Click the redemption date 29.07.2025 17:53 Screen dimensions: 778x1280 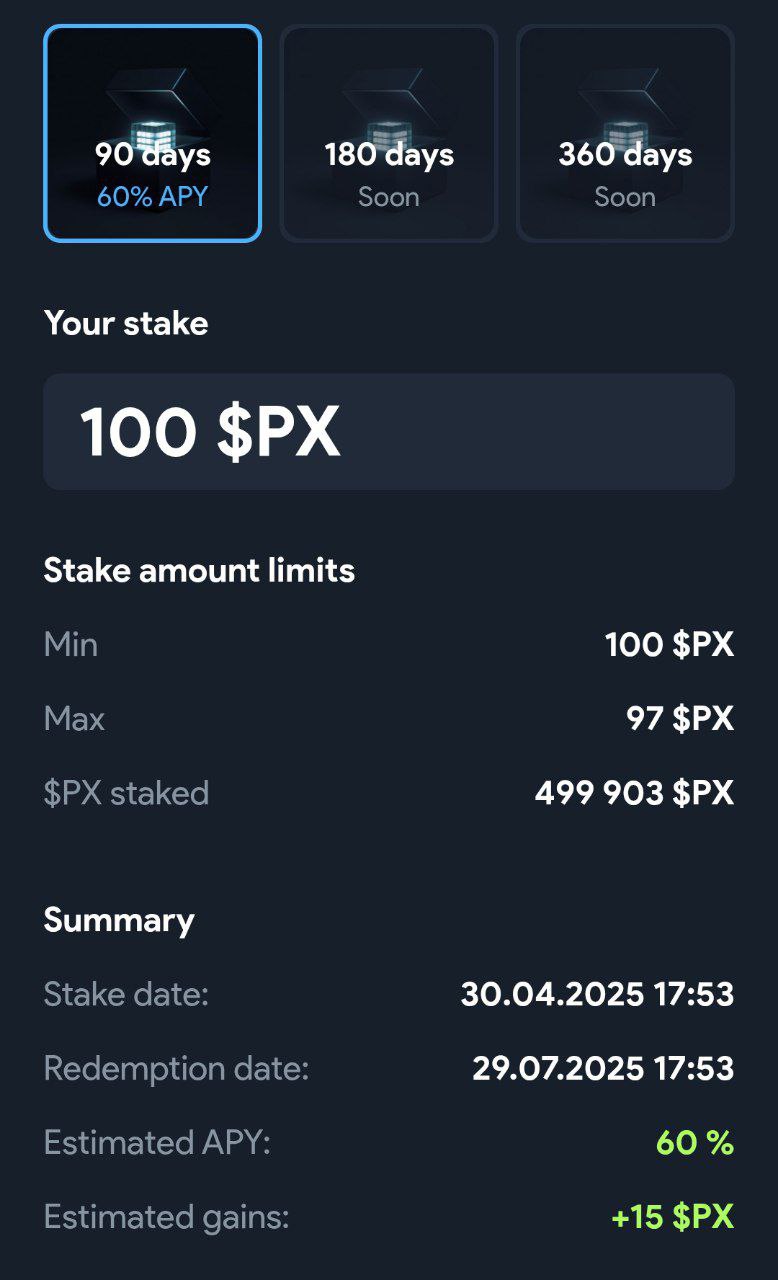click(603, 1069)
